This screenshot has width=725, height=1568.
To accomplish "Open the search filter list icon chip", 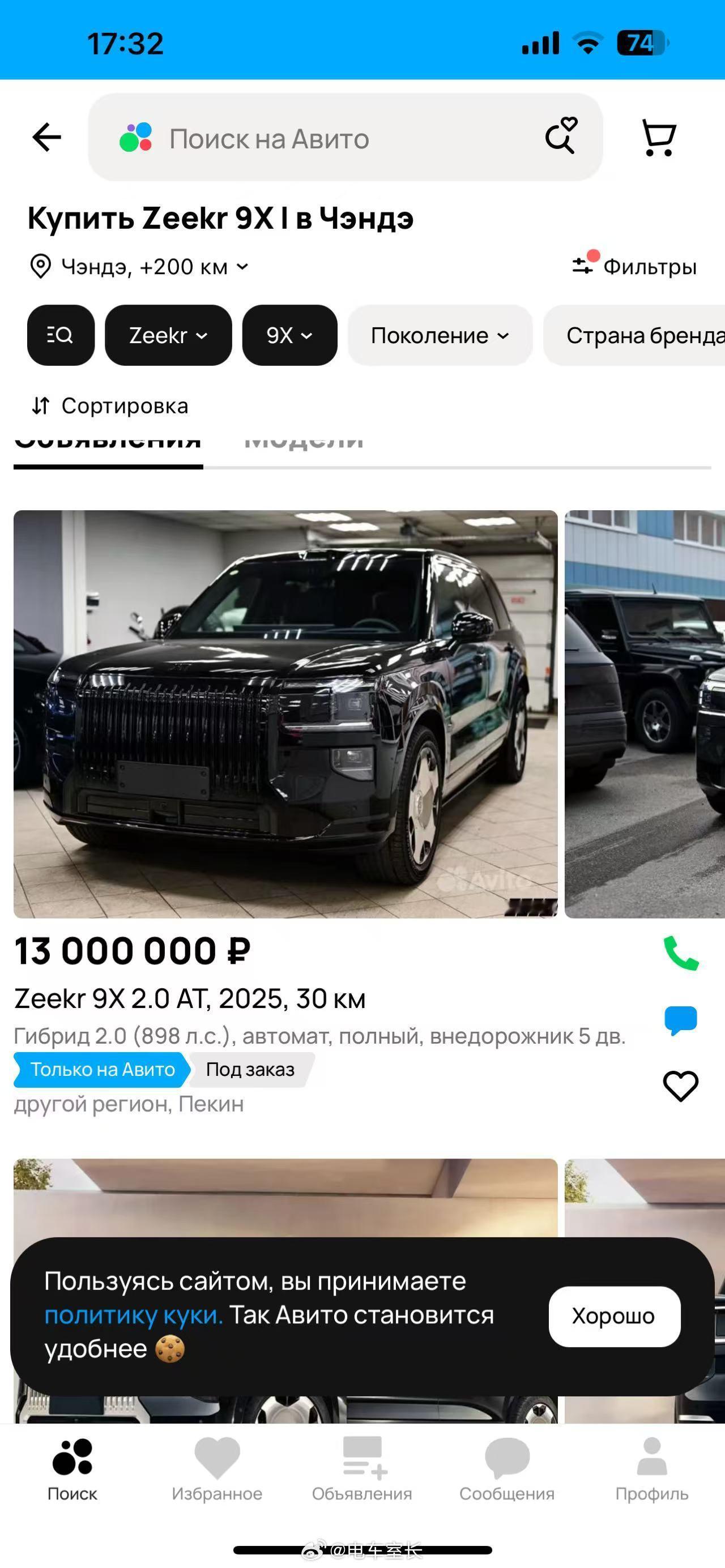I will coord(61,335).
